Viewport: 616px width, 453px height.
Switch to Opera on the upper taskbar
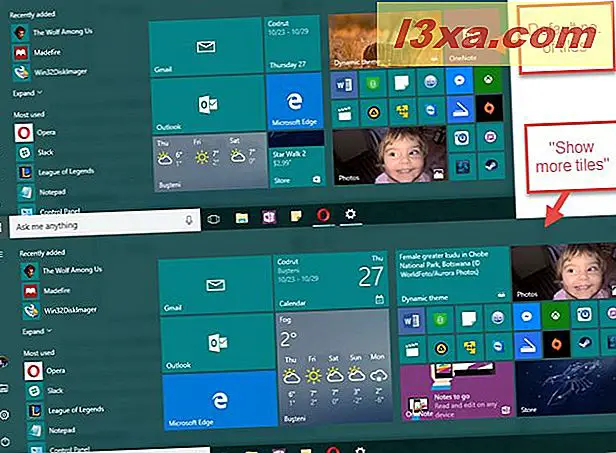tap(323, 215)
